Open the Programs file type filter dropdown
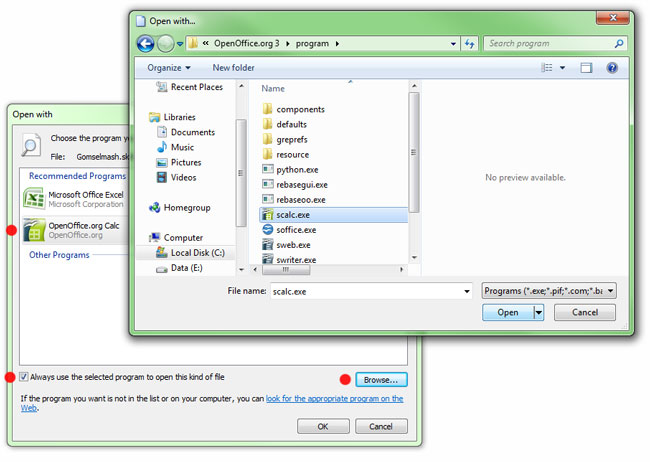This screenshot has height=462, width=650. tap(549, 291)
